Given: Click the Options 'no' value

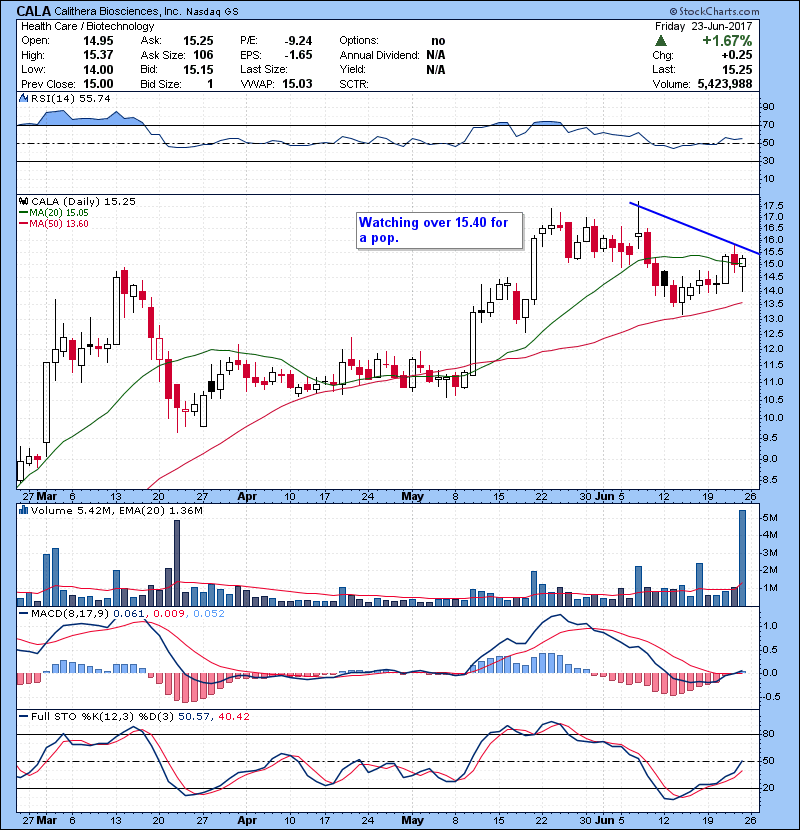Looking at the screenshot, I should tap(438, 41).
